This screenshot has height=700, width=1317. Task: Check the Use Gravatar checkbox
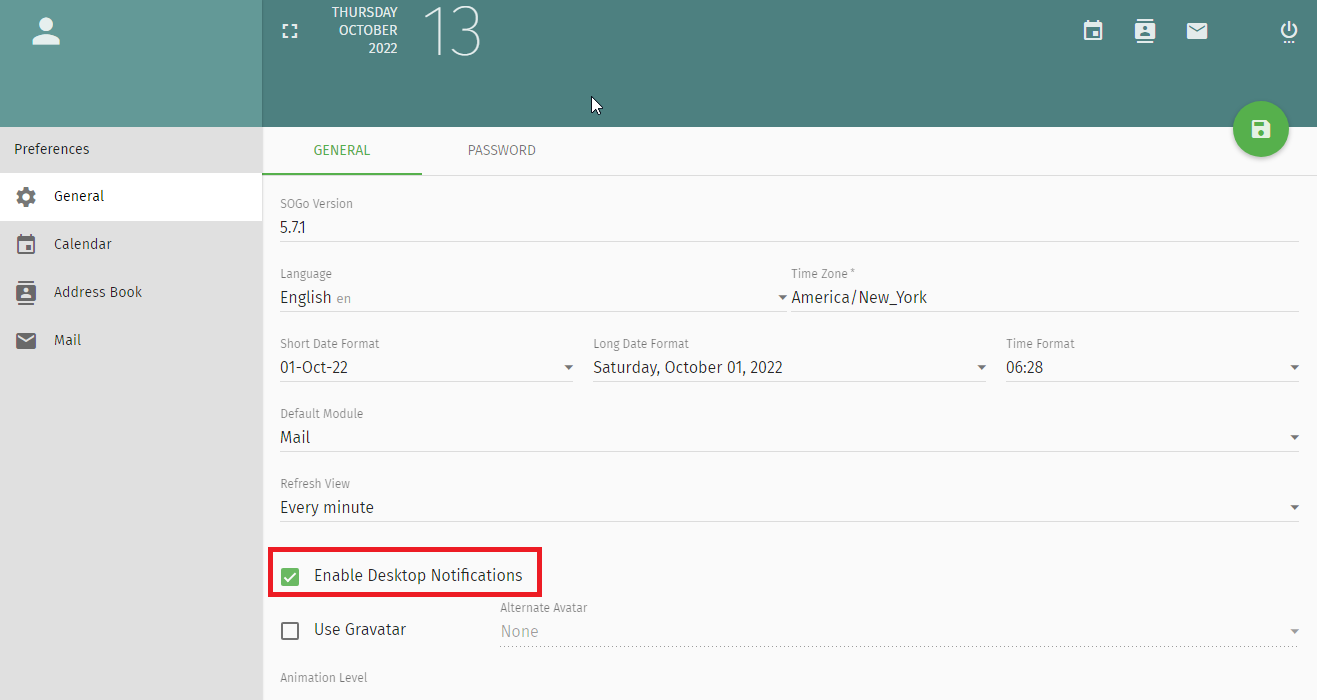(290, 631)
